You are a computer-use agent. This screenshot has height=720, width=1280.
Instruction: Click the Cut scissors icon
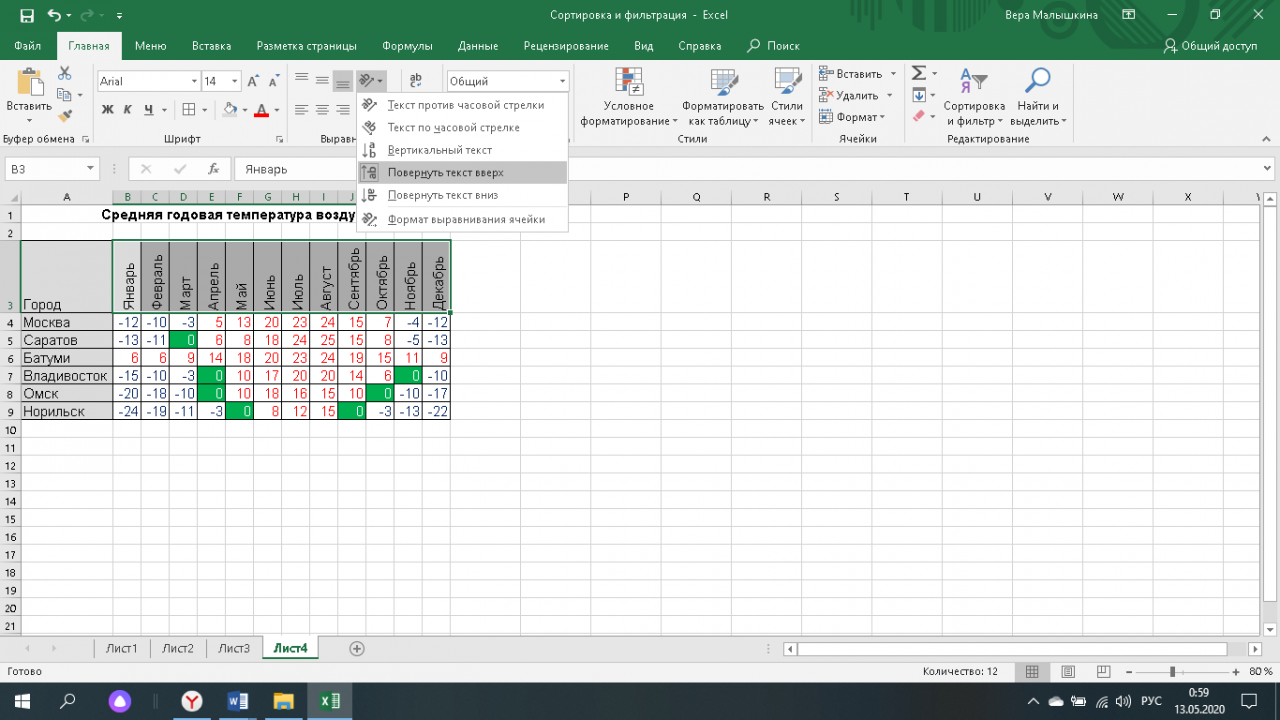(65, 74)
